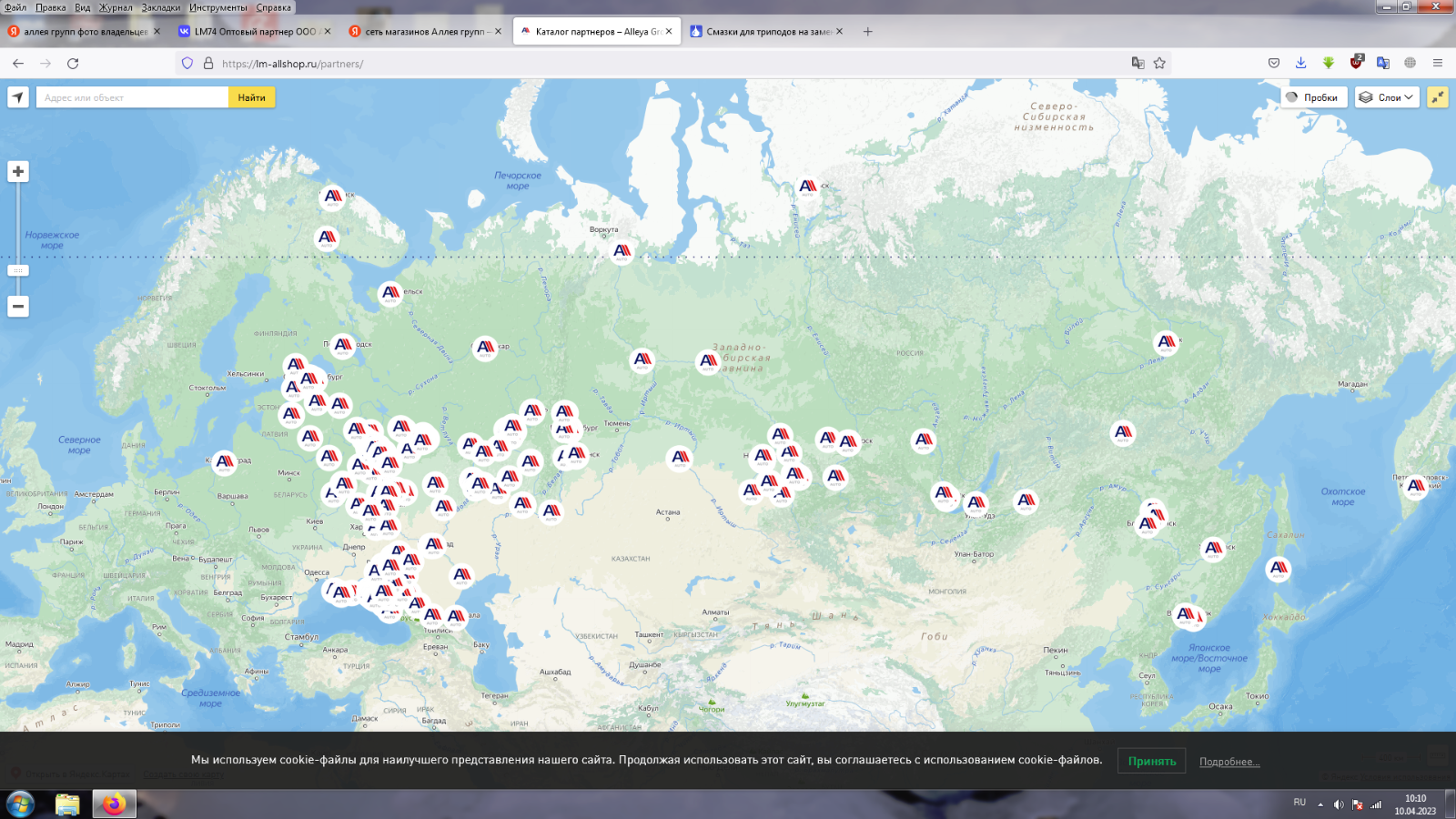
Task: Open the uBlock Origin extension icon
Action: tap(1356, 63)
